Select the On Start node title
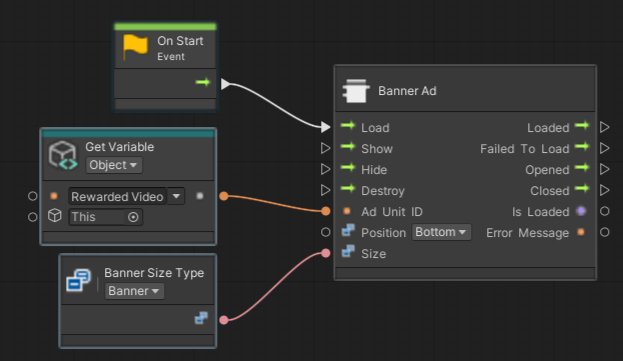The height and width of the screenshot is (361, 623). [x=180, y=41]
